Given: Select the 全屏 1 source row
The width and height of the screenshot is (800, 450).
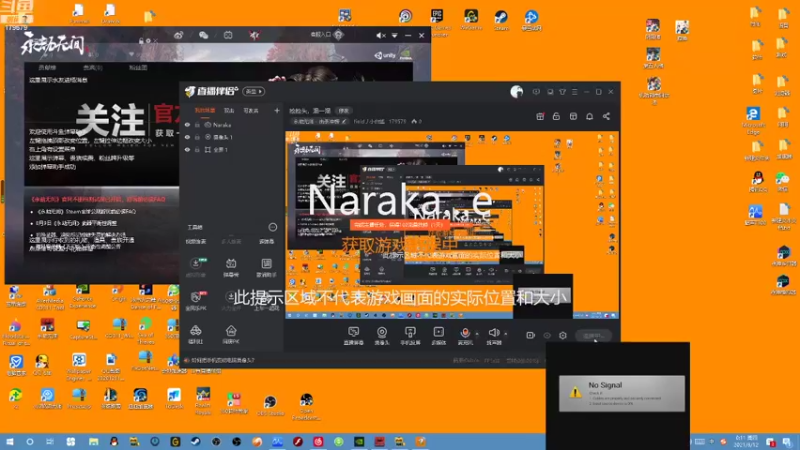Looking at the screenshot, I should (x=232, y=149).
